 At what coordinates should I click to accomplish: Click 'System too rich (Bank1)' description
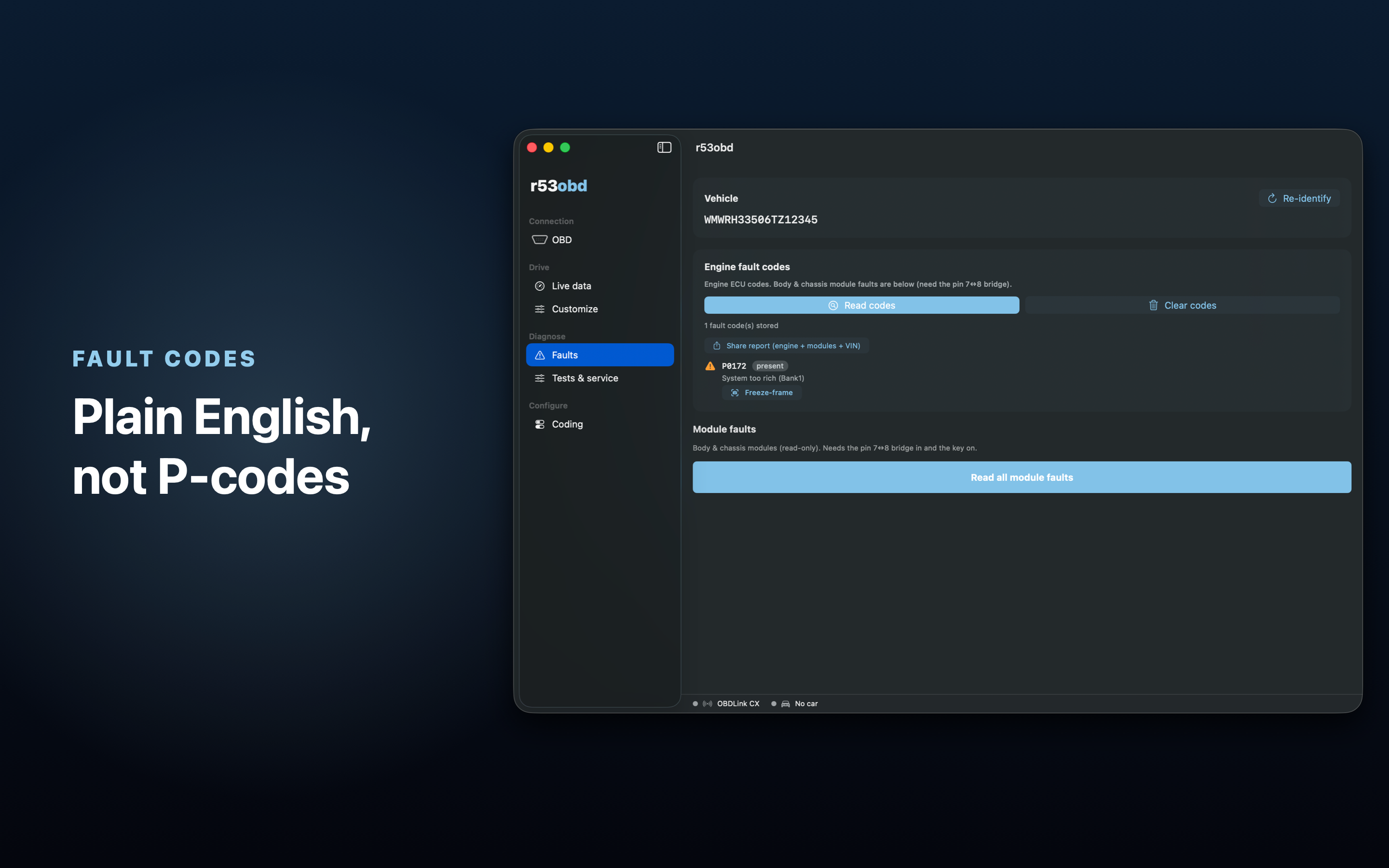pyautogui.click(x=763, y=379)
